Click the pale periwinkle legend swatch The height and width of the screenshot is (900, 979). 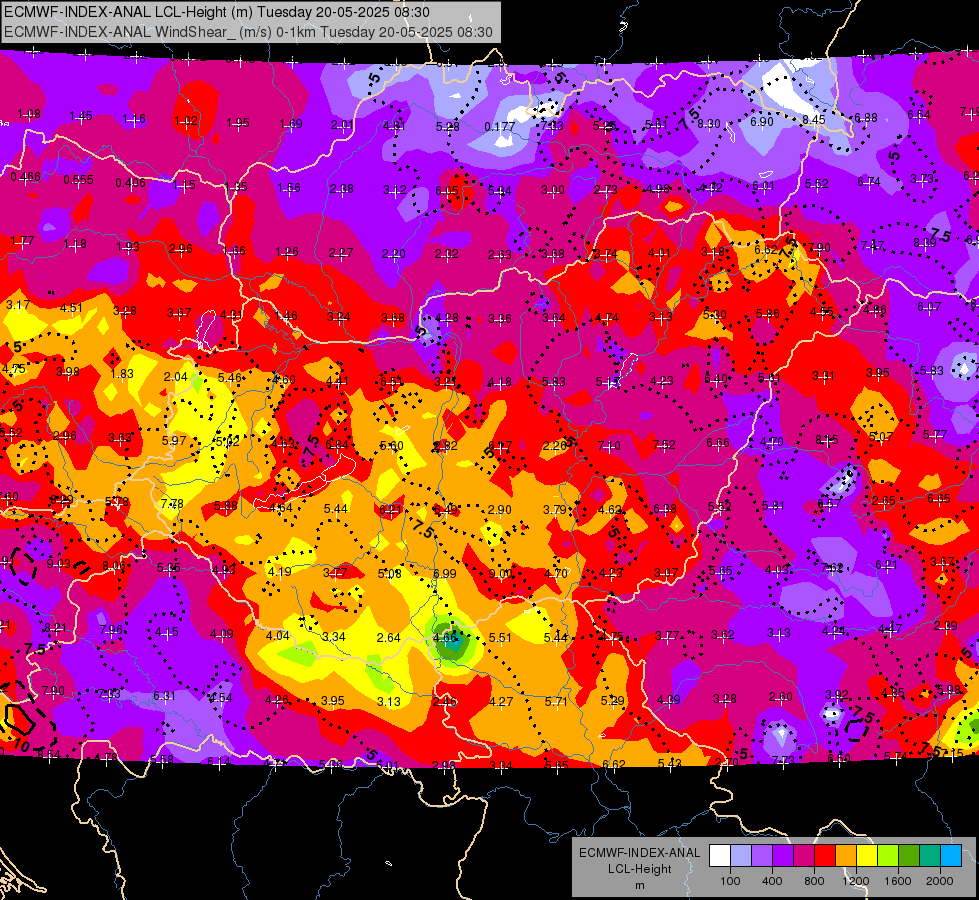click(741, 855)
